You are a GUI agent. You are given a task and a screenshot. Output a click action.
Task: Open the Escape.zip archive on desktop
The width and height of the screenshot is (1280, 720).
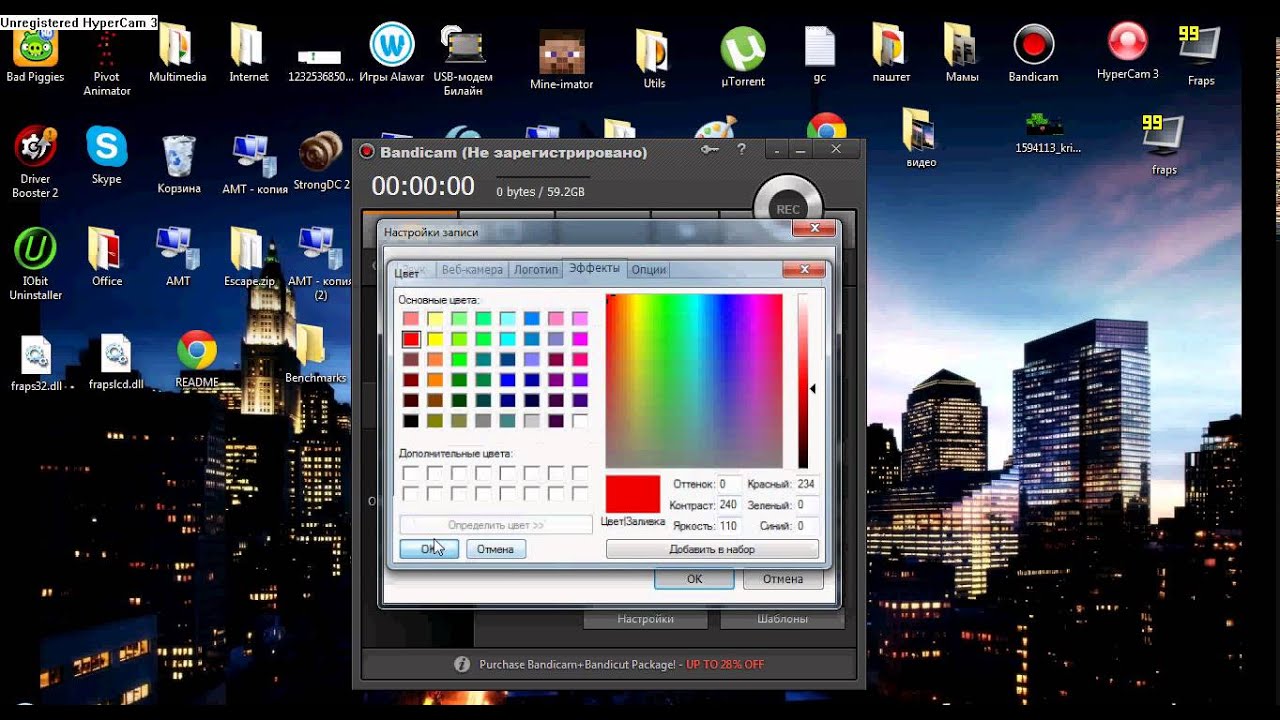[x=249, y=257]
